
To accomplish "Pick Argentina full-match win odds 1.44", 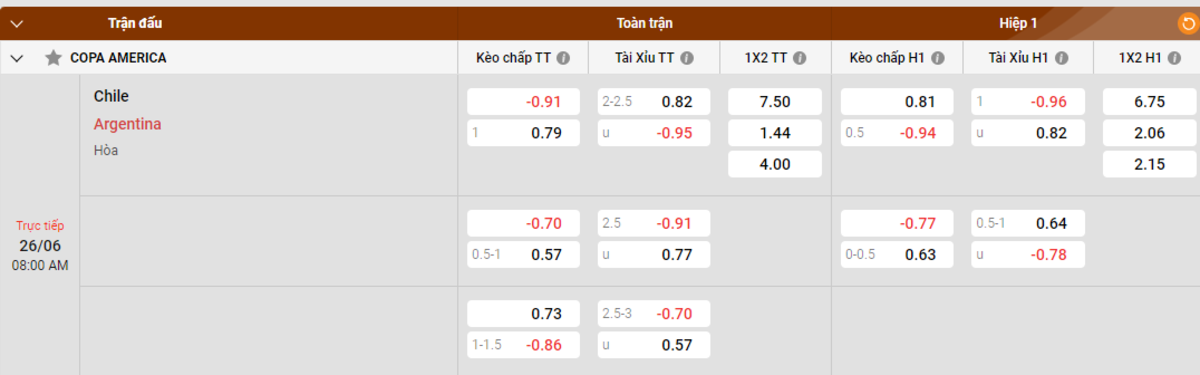I will coord(775,133).
